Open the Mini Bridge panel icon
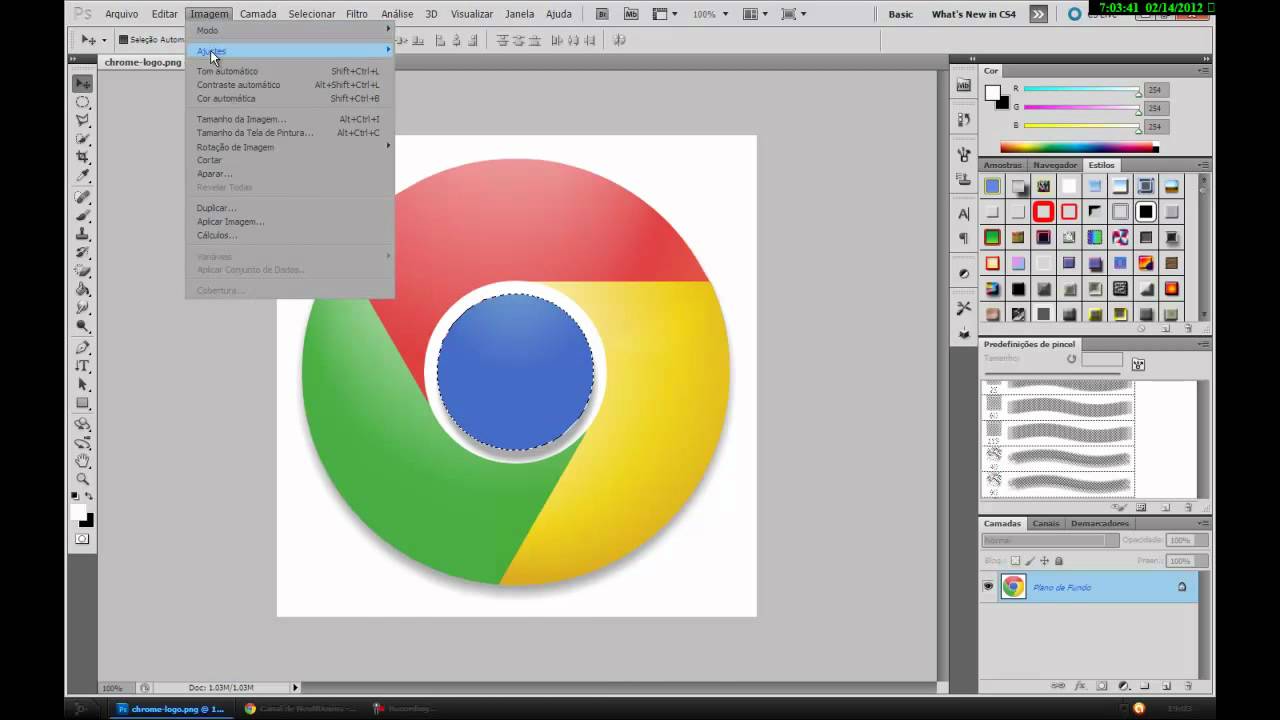This screenshot has width=1280, height=720. pyautogui.click(x=964, y=86)
